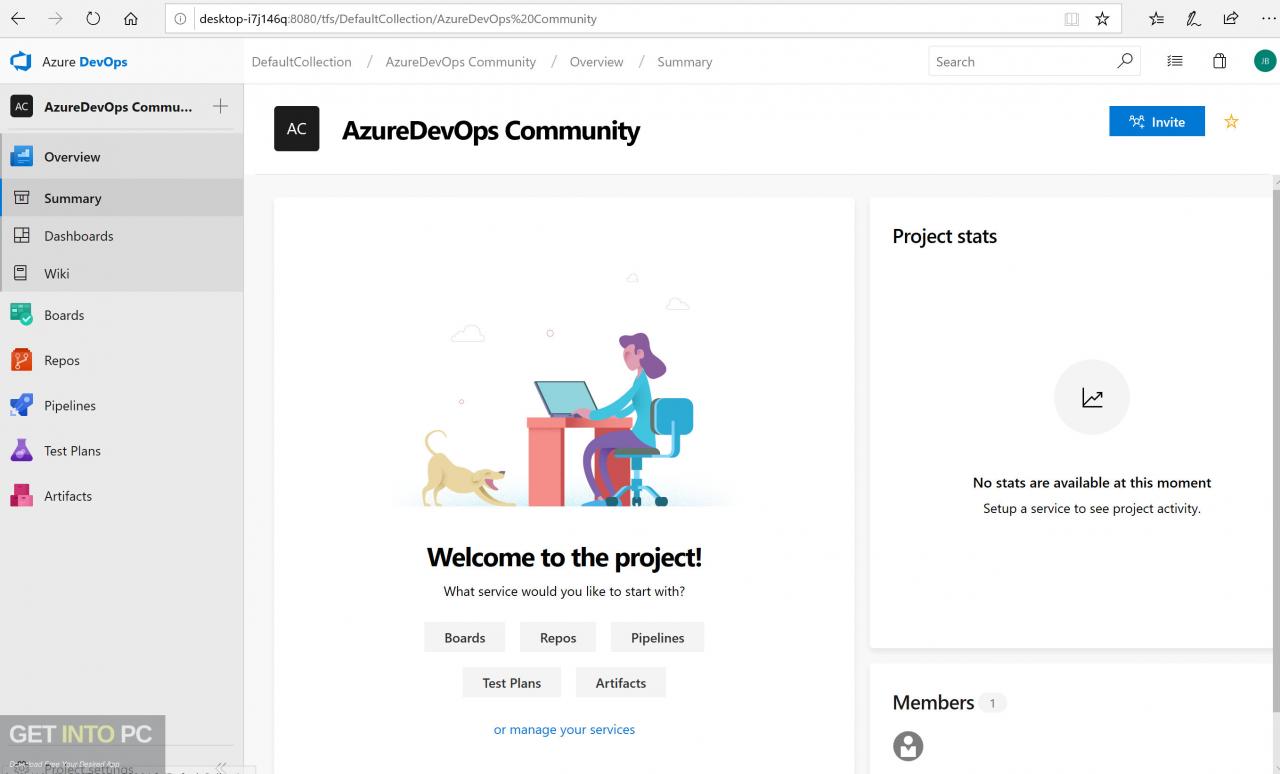Image resolution: width=1280 pixels, height=774 pixels.
Task: Go back with the browser back arrow
Action: pyautogui.click(x=18, y=18)
